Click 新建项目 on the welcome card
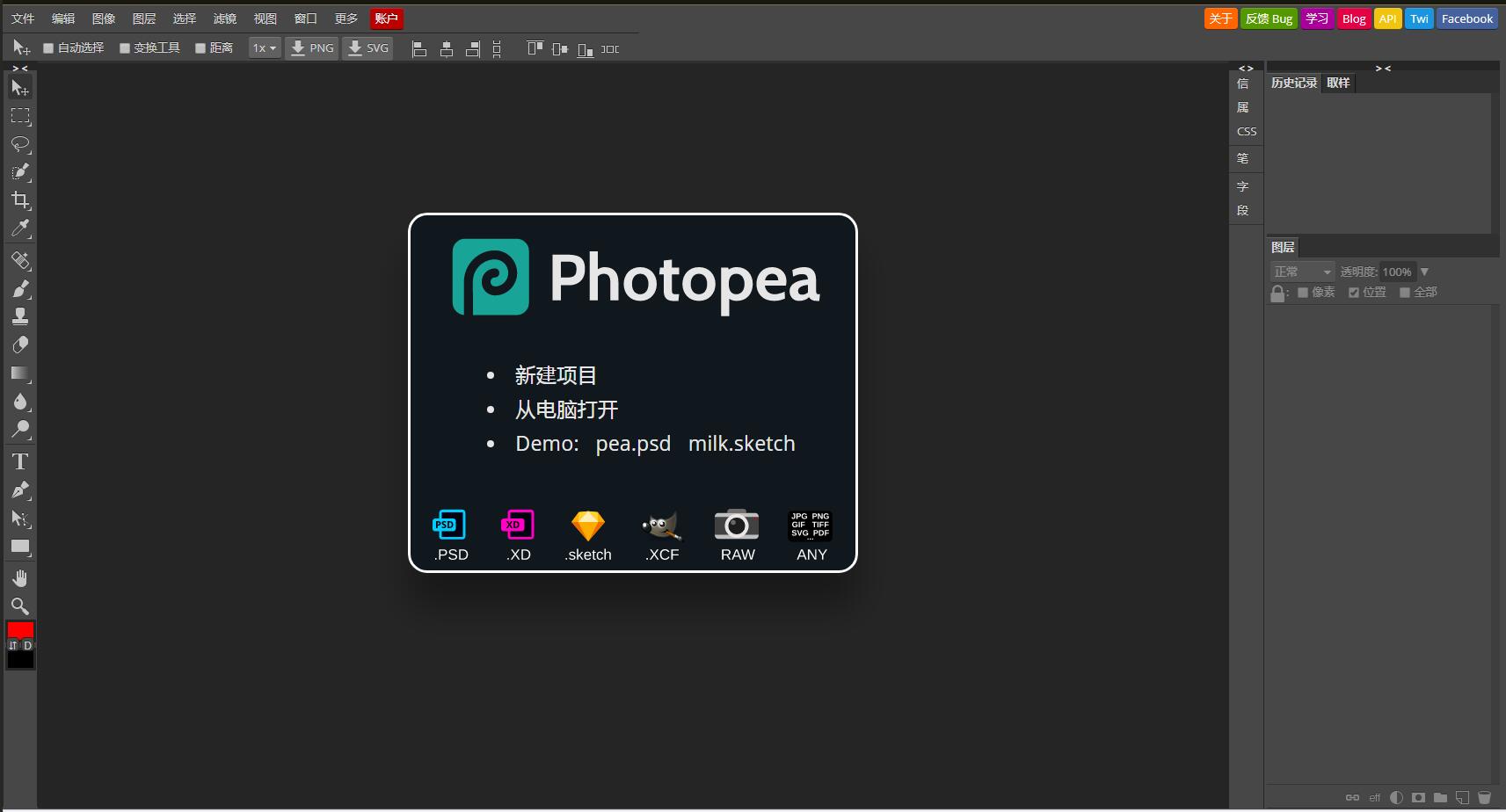 coord(556,376)
